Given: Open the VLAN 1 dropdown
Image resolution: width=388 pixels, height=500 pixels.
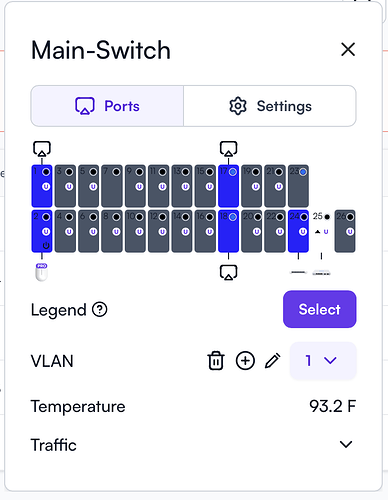Looking at the screenshot, I should pyautogui.click(x=323, y=361).
